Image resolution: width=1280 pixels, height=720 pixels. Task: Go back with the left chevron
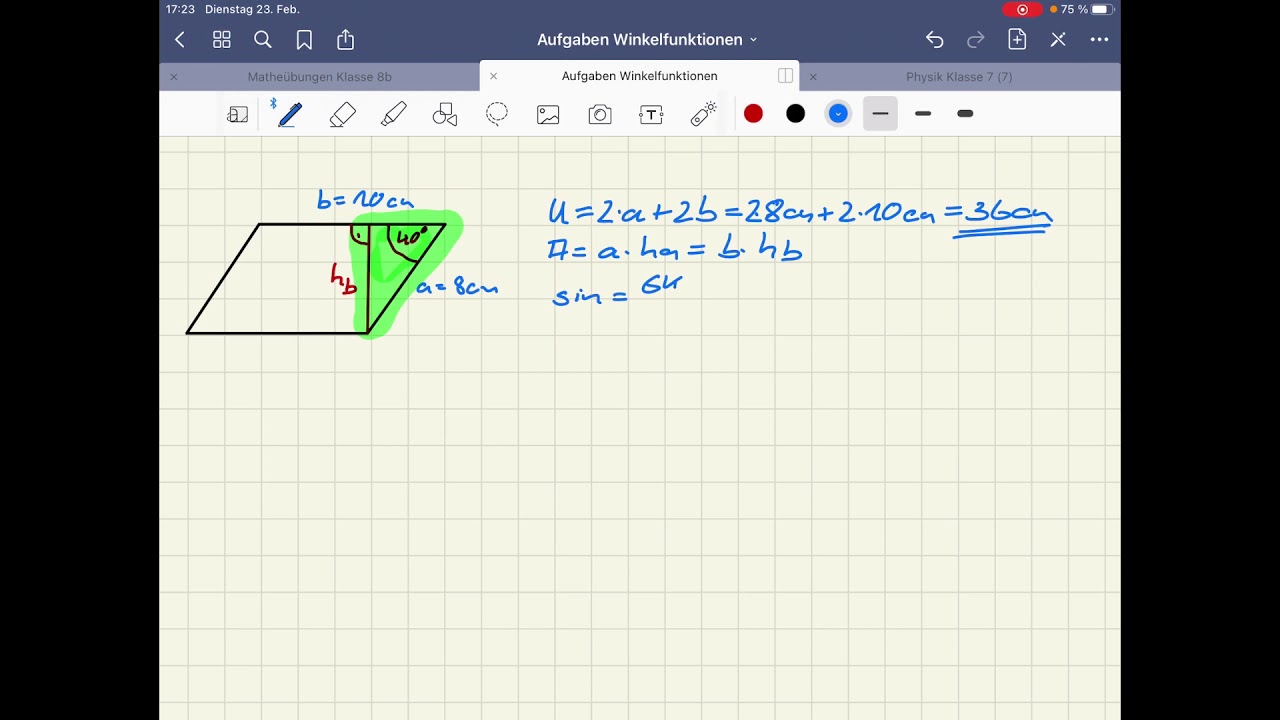pyautogui.click(x=180, y=39)
